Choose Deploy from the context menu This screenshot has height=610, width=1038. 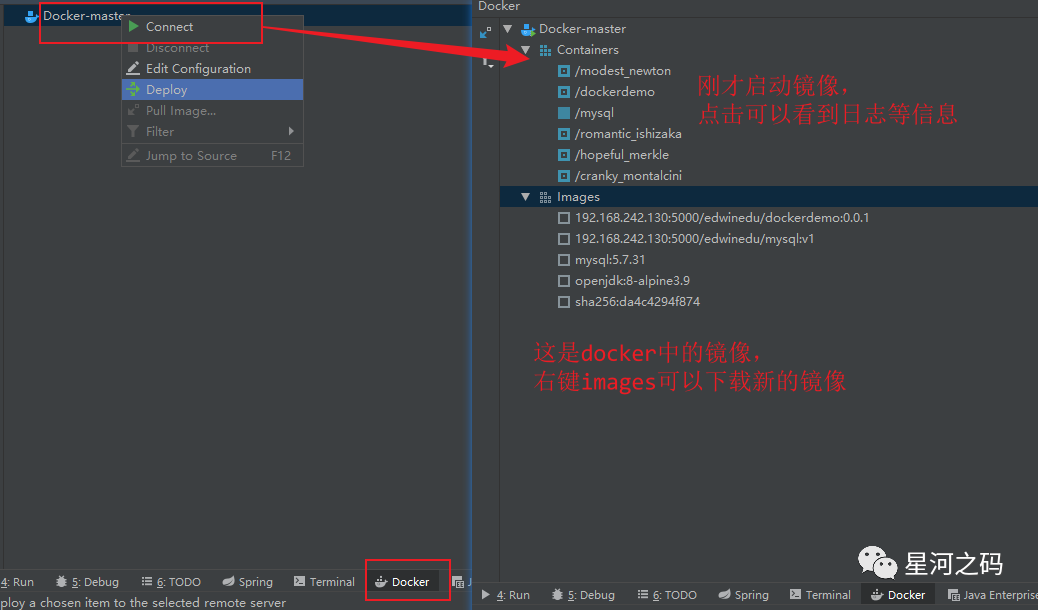[x=212, y=89]
